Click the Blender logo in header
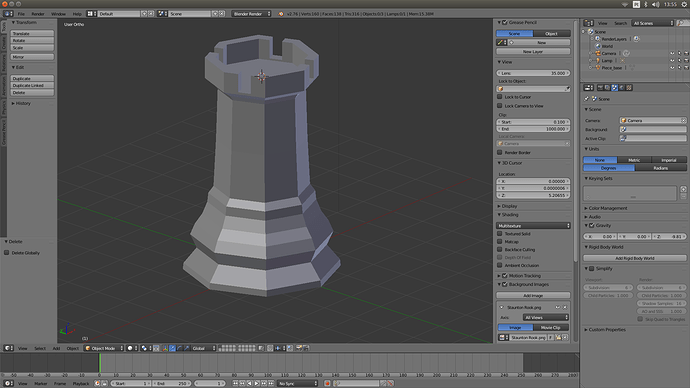 coord(281,14)
